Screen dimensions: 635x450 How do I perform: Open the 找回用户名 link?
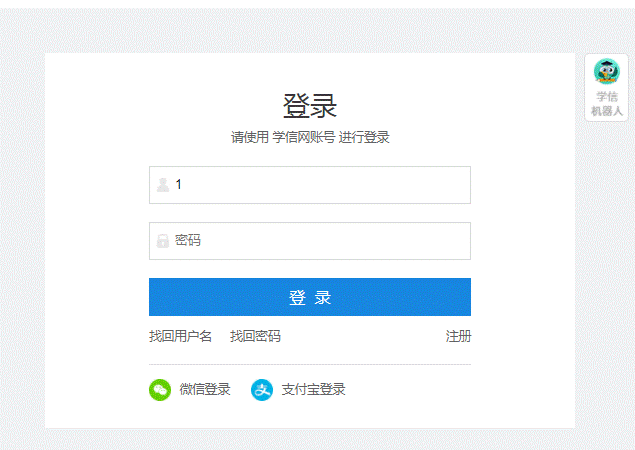click(x=180, y=337)
